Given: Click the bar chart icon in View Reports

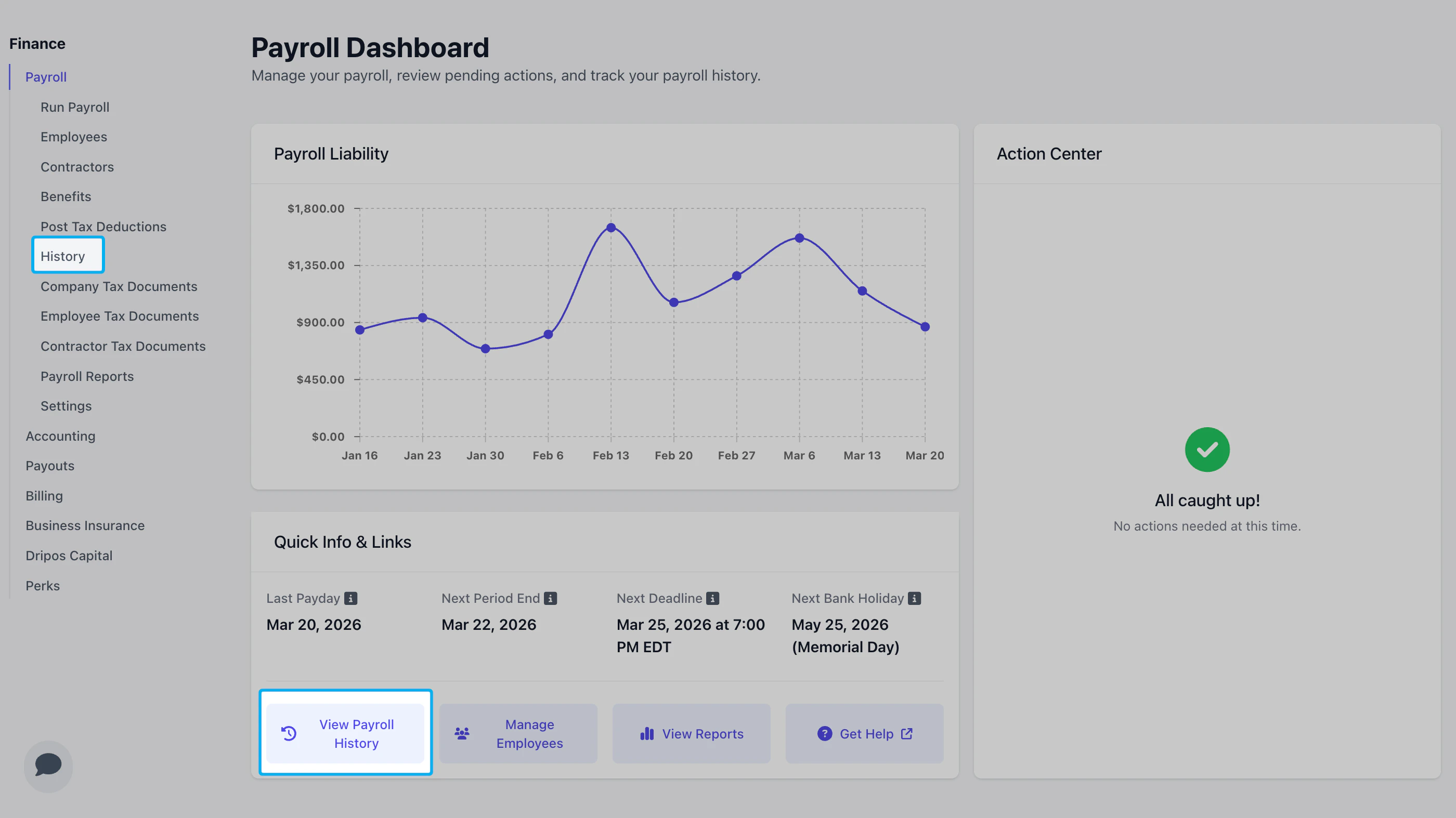Looking at the screenshot, I should 646,733.
